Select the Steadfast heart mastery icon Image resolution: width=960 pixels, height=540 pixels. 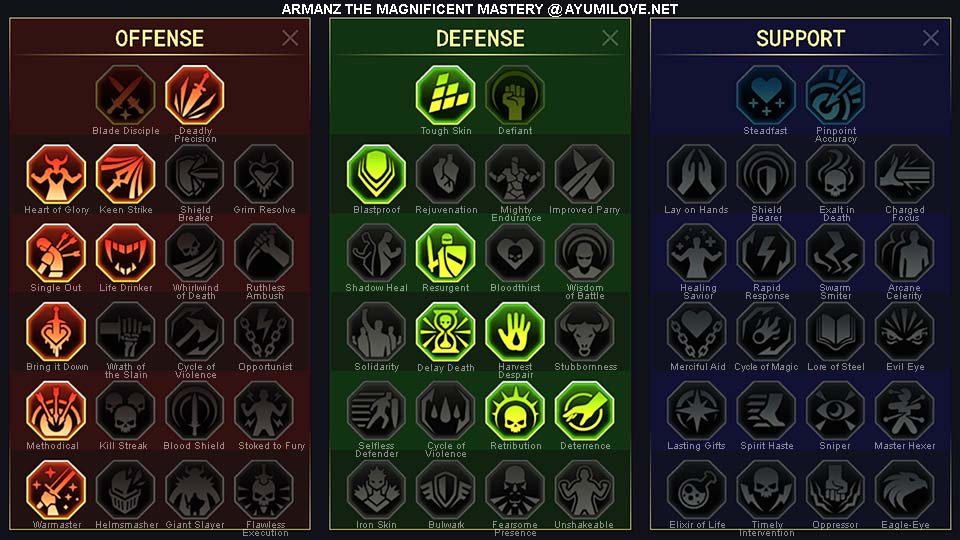[x=765, y=96]
